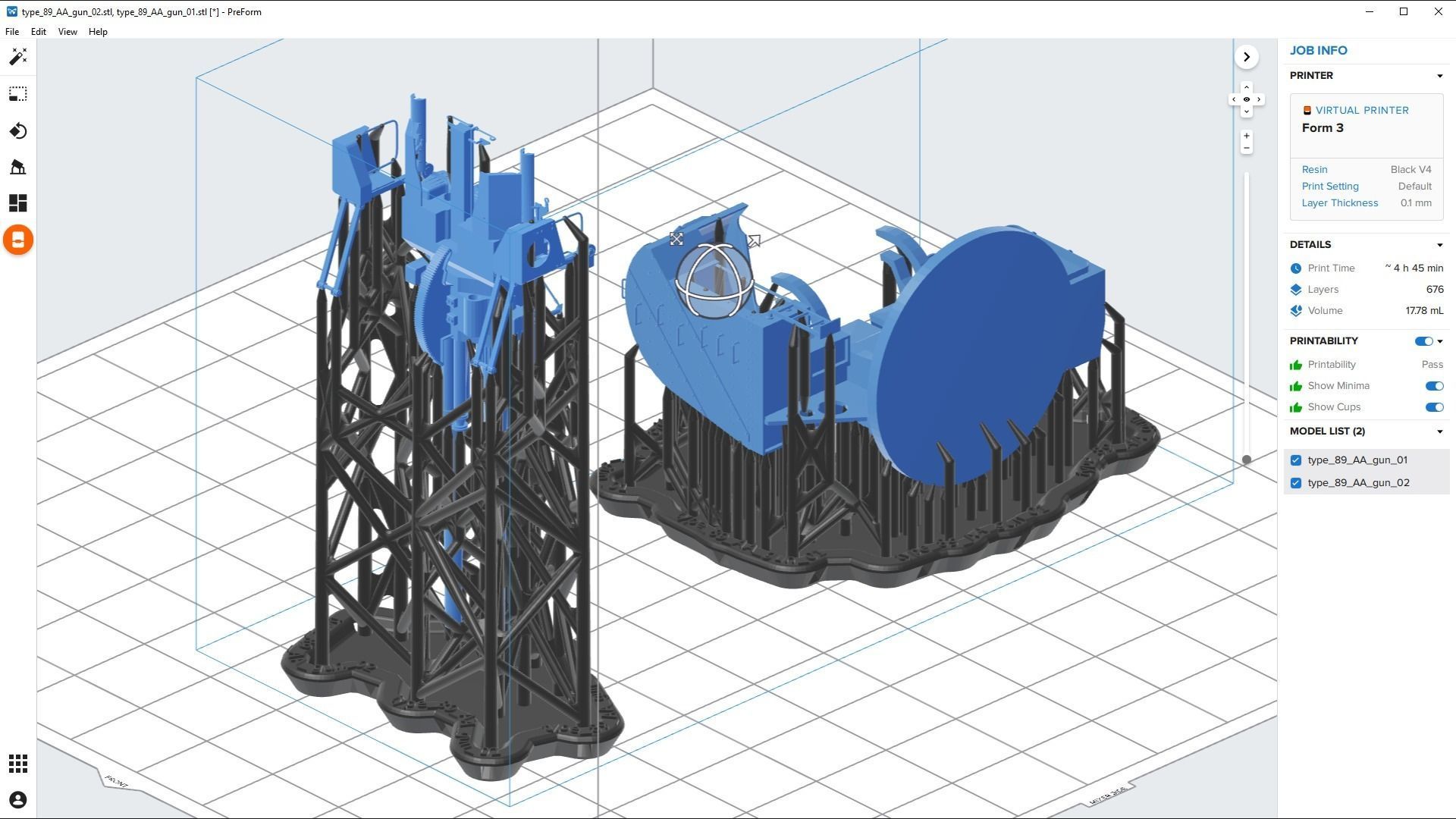The width and height of the screenshot is (1456, 819).
Task: Toggle the Show Minima switch
Action: tap(1433, 386)
